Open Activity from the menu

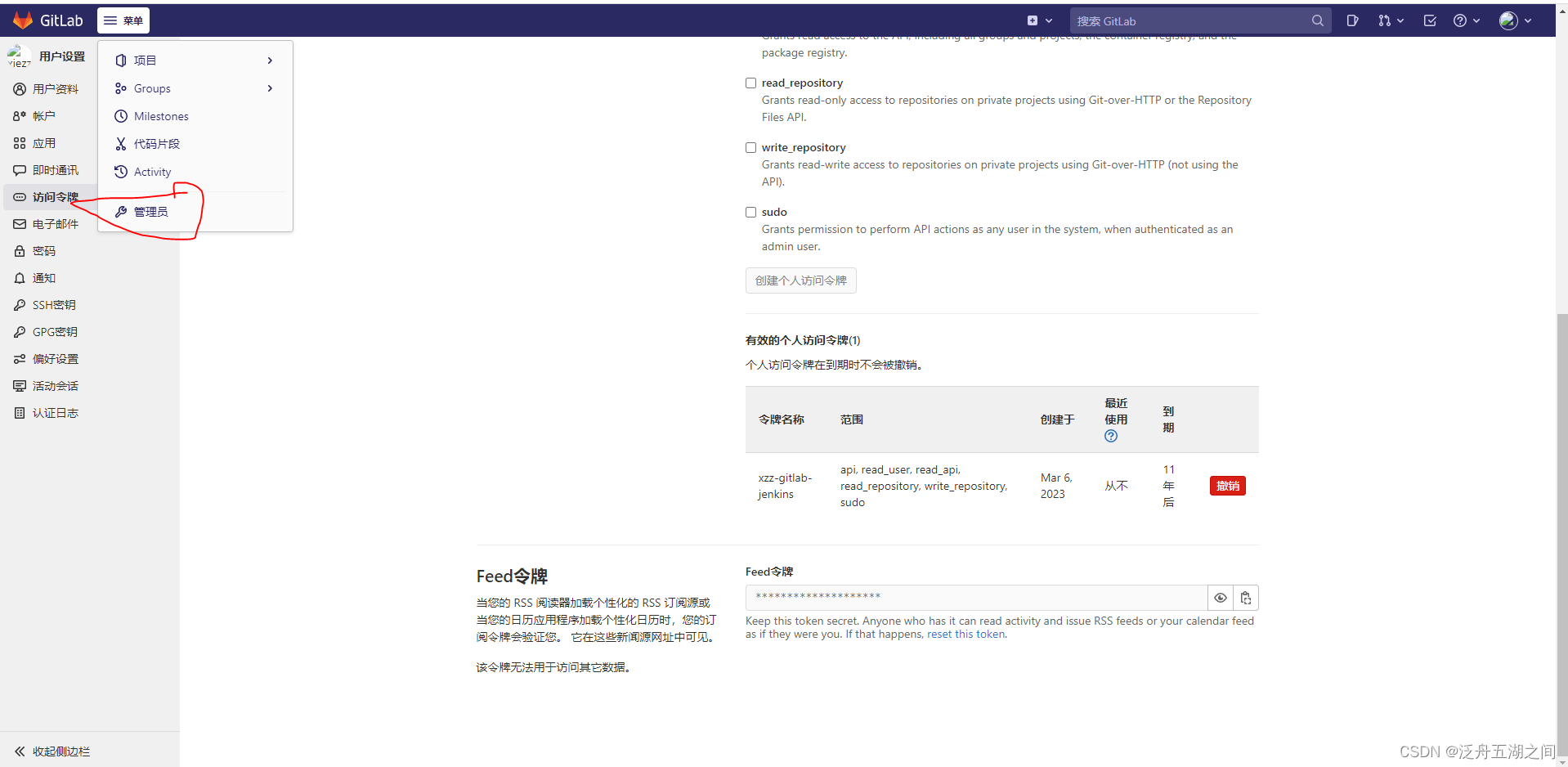(x=195, y=172)
